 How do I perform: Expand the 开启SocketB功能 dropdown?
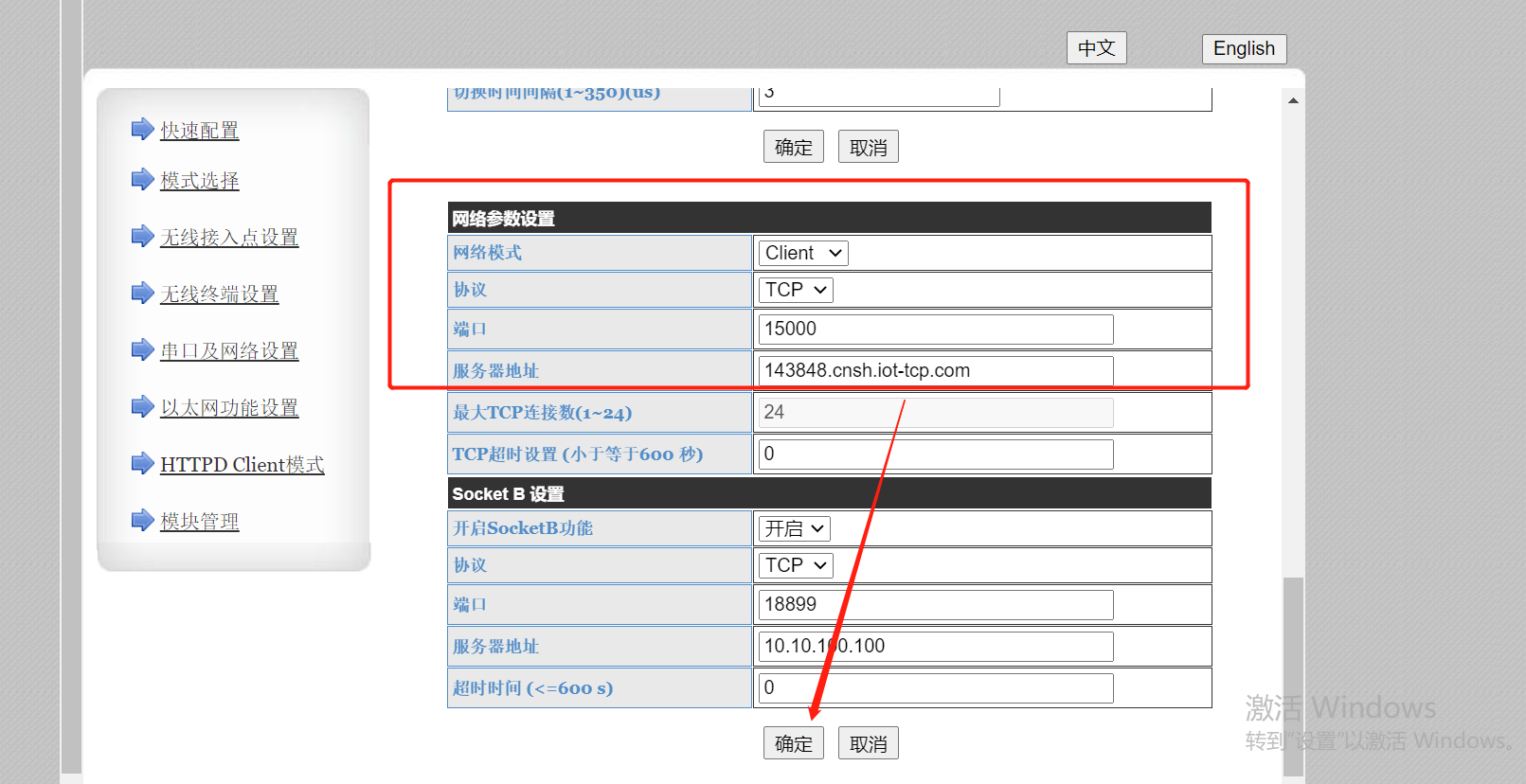click(x=794, y=528)
